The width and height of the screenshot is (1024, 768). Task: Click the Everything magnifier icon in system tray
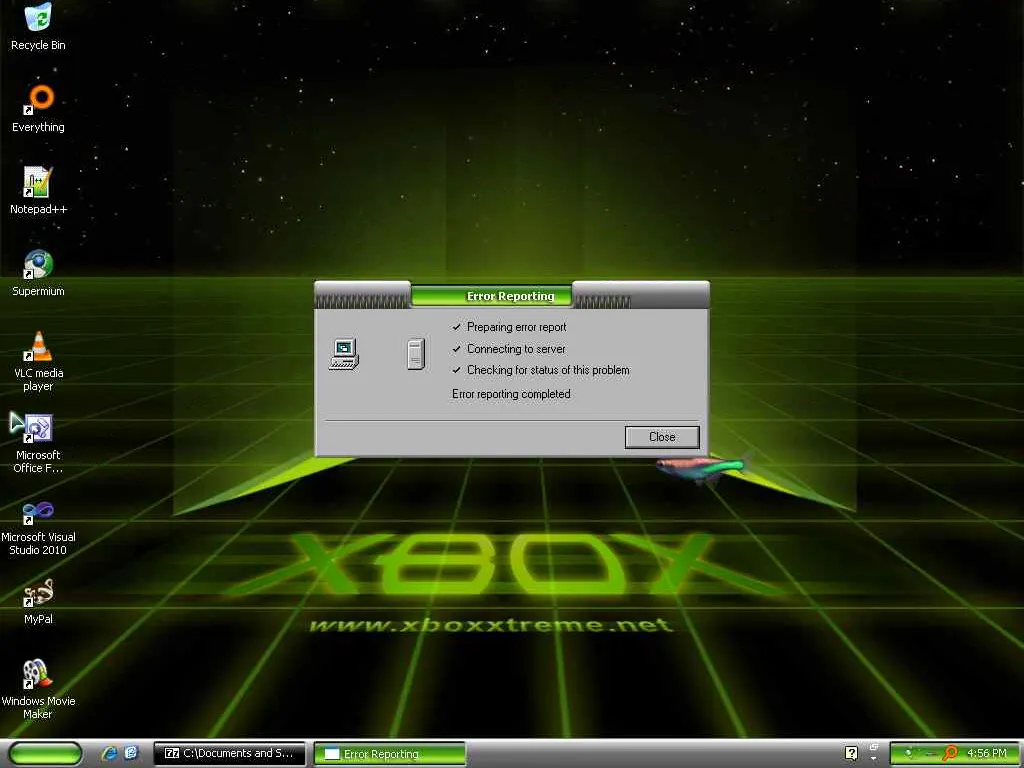pyautogui.click(x=950, y=753)
